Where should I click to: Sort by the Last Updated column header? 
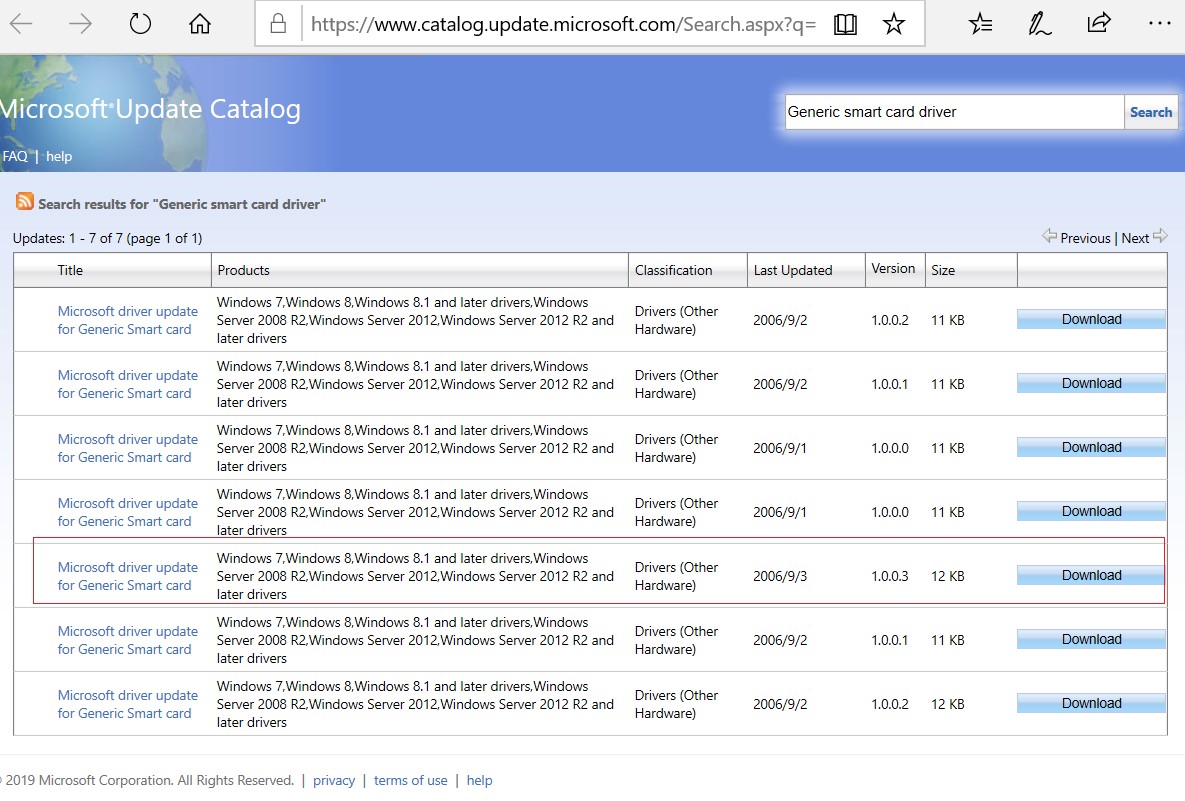[x=793, y=270]
